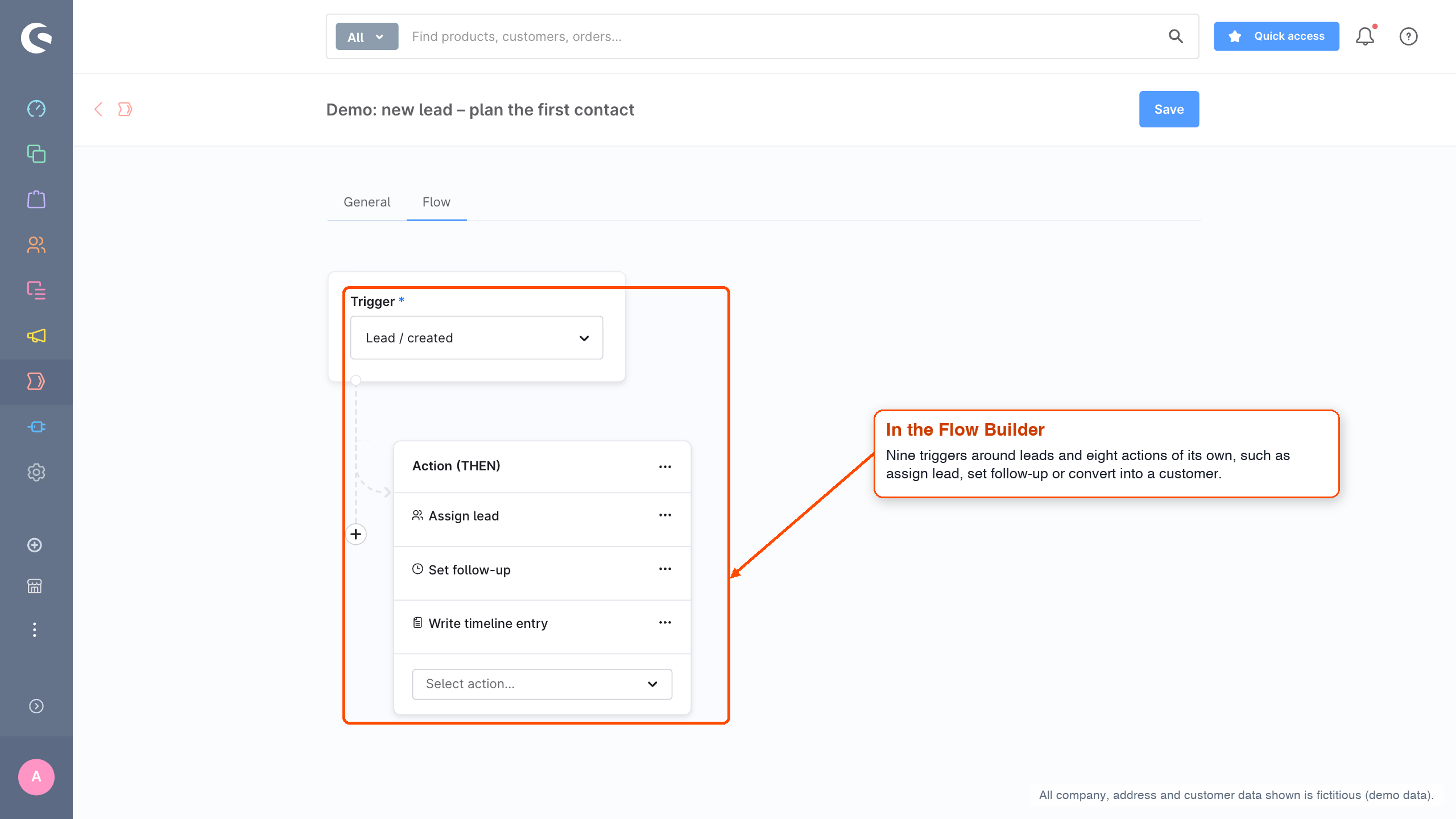Image resolution: width=1456 pixels, height=819 pixels.
Task: Open the user avatar A
Action: pos(36,776)
